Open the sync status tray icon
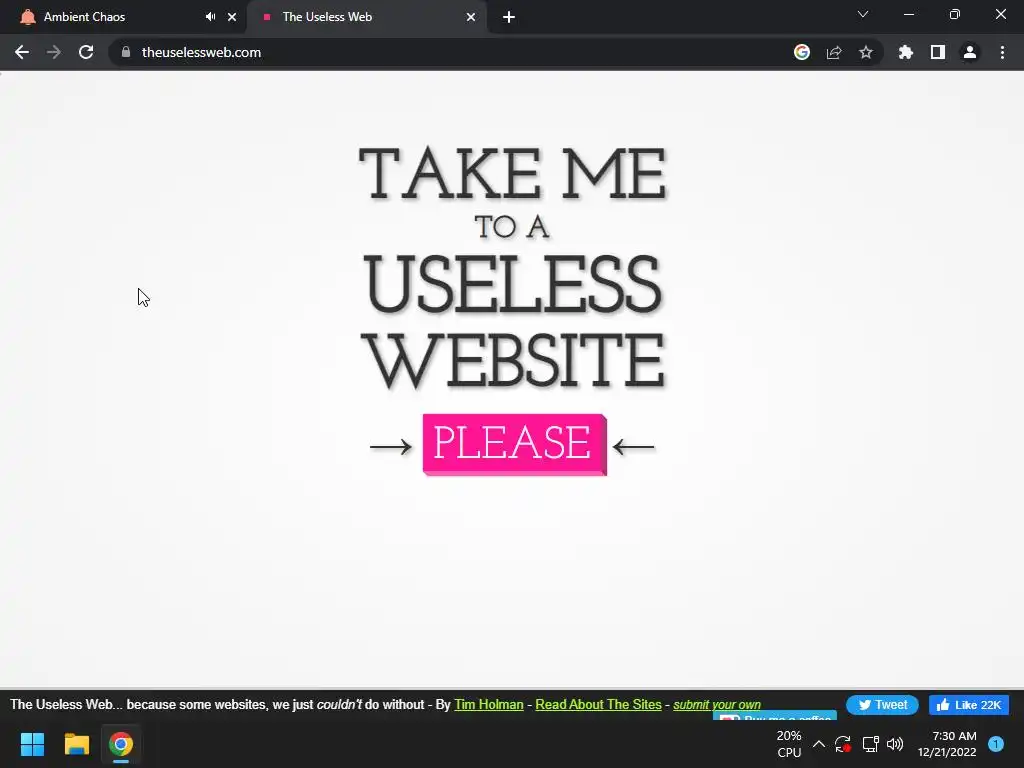The width and height of the screenshot is (1024, 768). [x=842, y=744]
